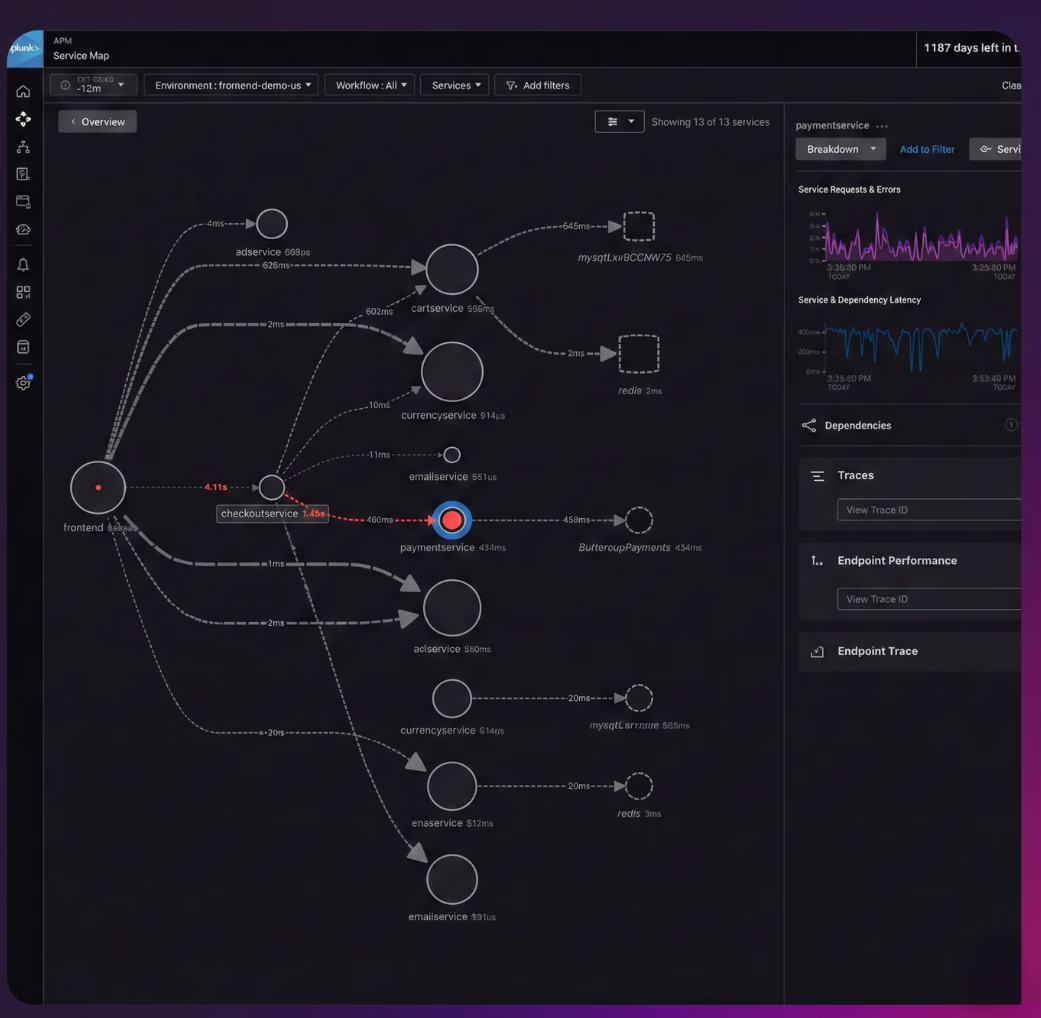
Task: Click the Clear filters link
Action: pos(1011,86)
